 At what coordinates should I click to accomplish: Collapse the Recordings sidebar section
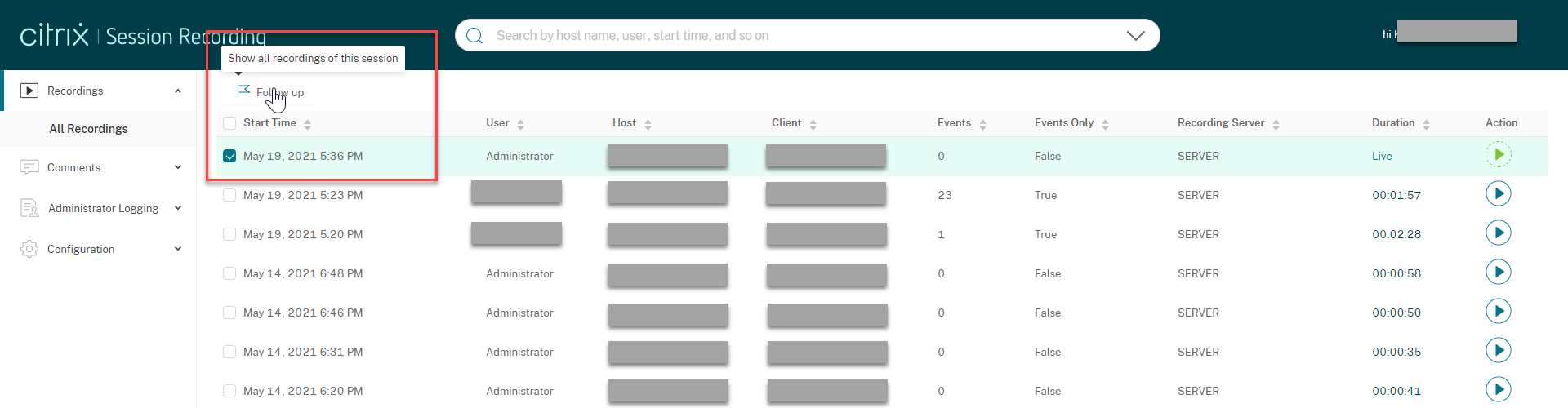coord(178,91)
